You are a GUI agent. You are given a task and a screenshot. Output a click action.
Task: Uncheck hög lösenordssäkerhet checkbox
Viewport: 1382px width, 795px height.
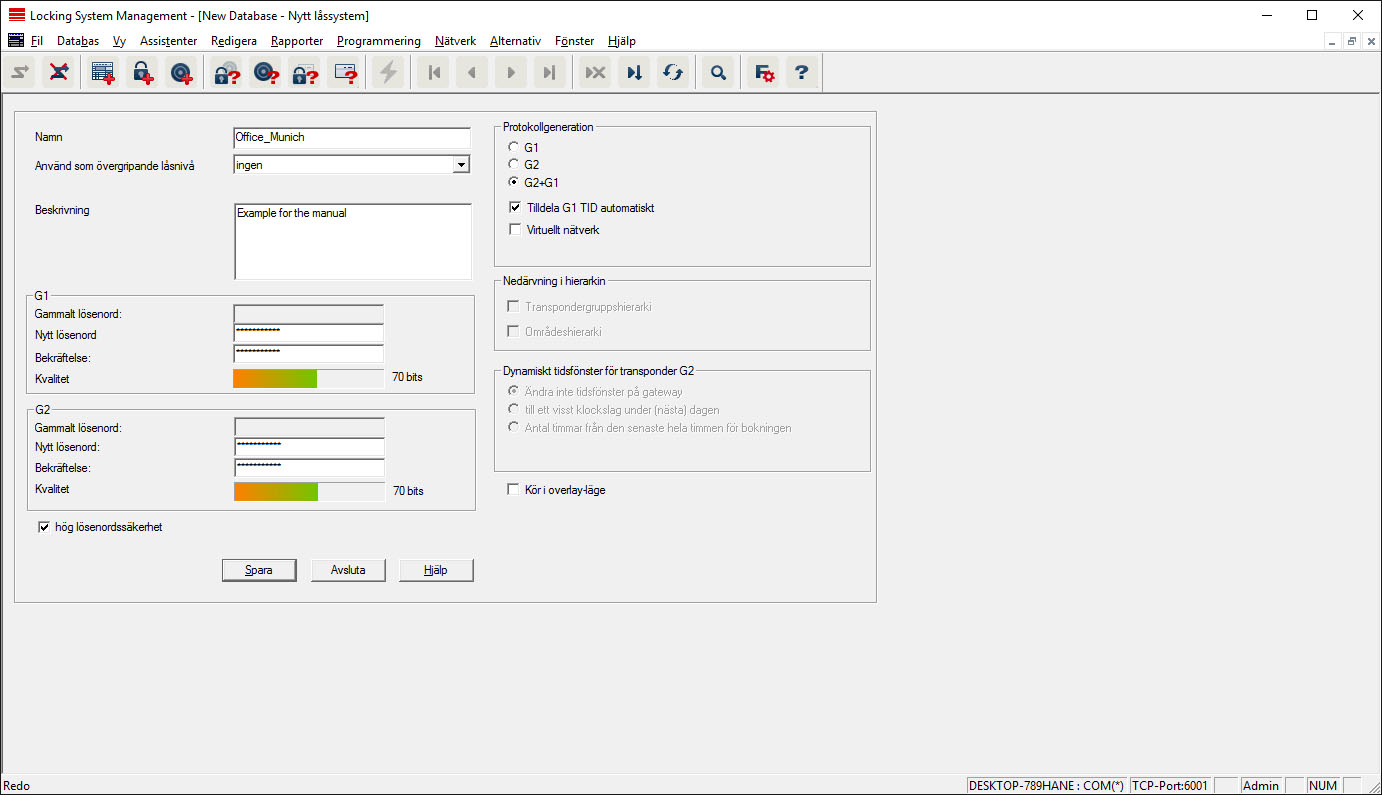click(x=44, y=527)
